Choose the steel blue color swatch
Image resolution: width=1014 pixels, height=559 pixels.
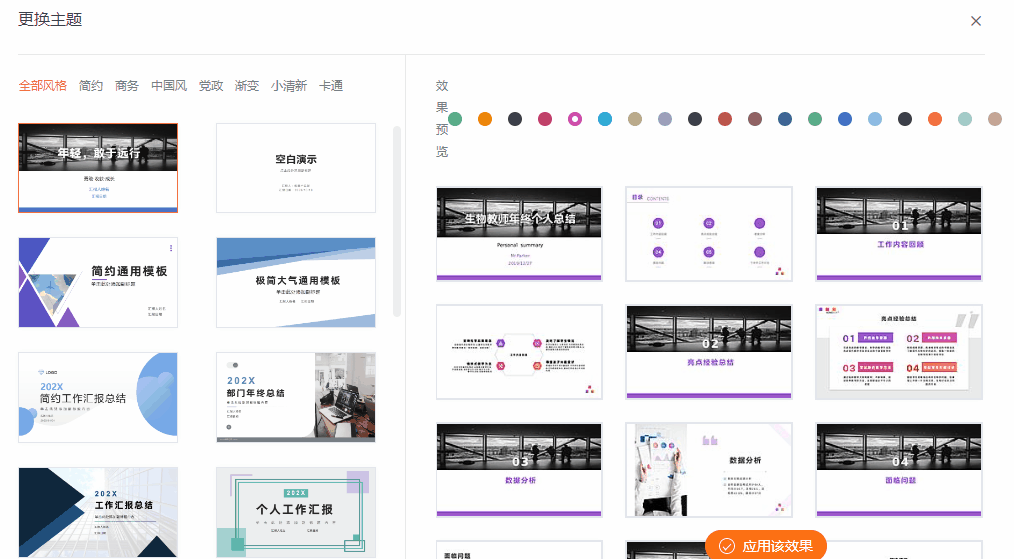(x=785, y=119)
